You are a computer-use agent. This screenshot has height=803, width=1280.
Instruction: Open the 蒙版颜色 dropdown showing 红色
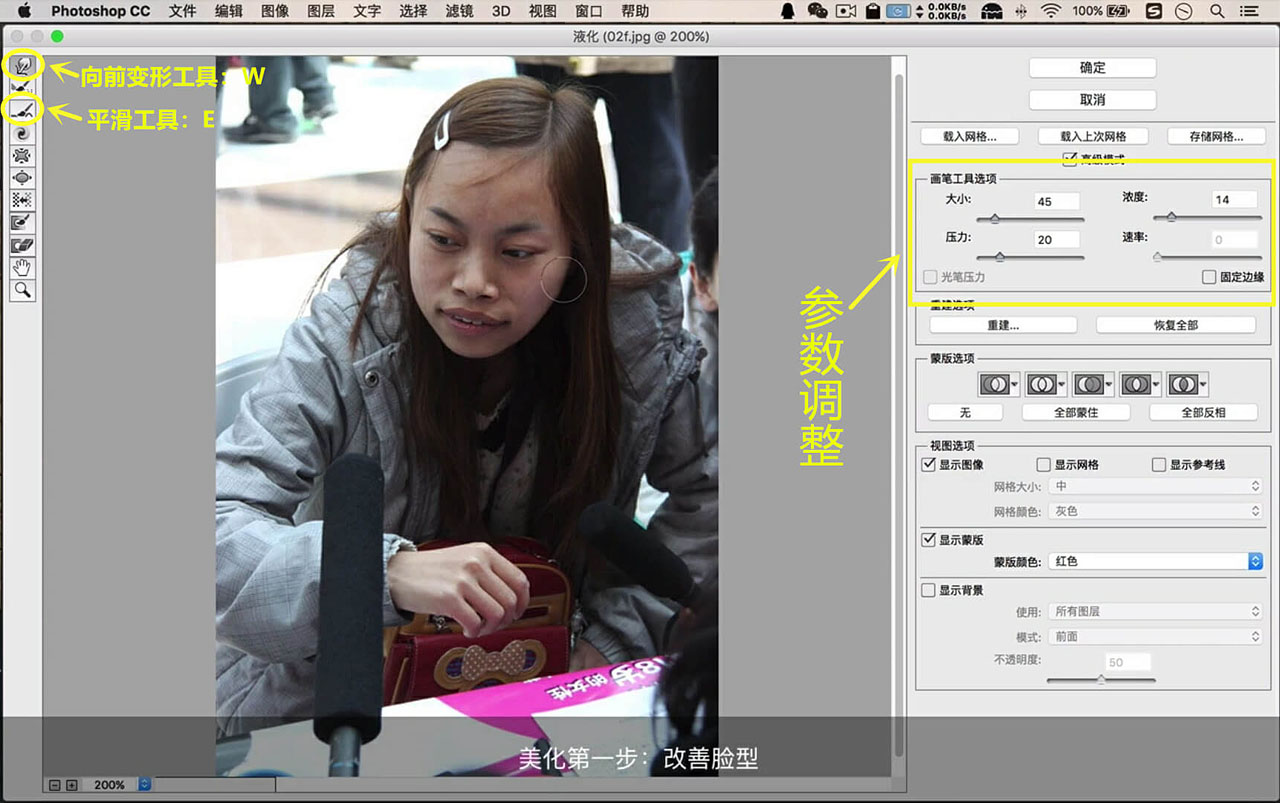pyautogui.click(x=1157, y=561)
